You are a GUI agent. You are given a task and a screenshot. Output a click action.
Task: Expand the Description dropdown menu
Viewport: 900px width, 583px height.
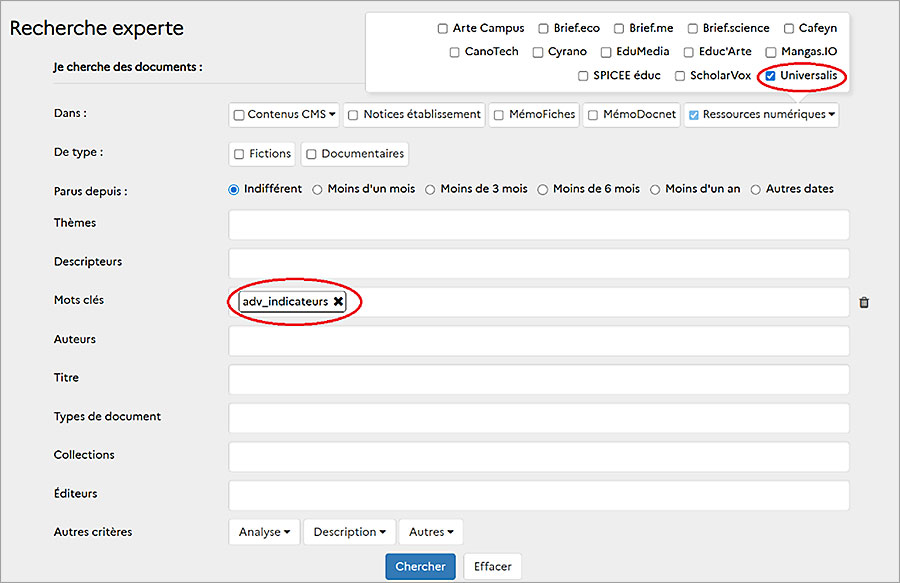[x=349, y=532]
